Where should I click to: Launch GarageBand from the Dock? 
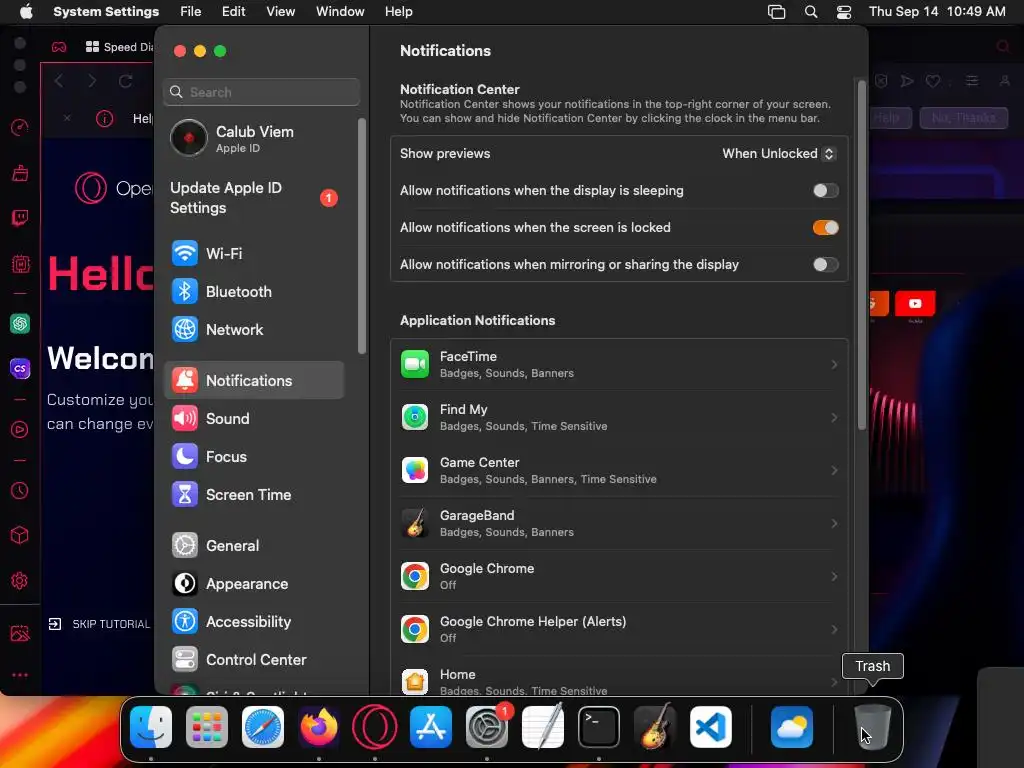pyautogui.click(x=655, y=727)
